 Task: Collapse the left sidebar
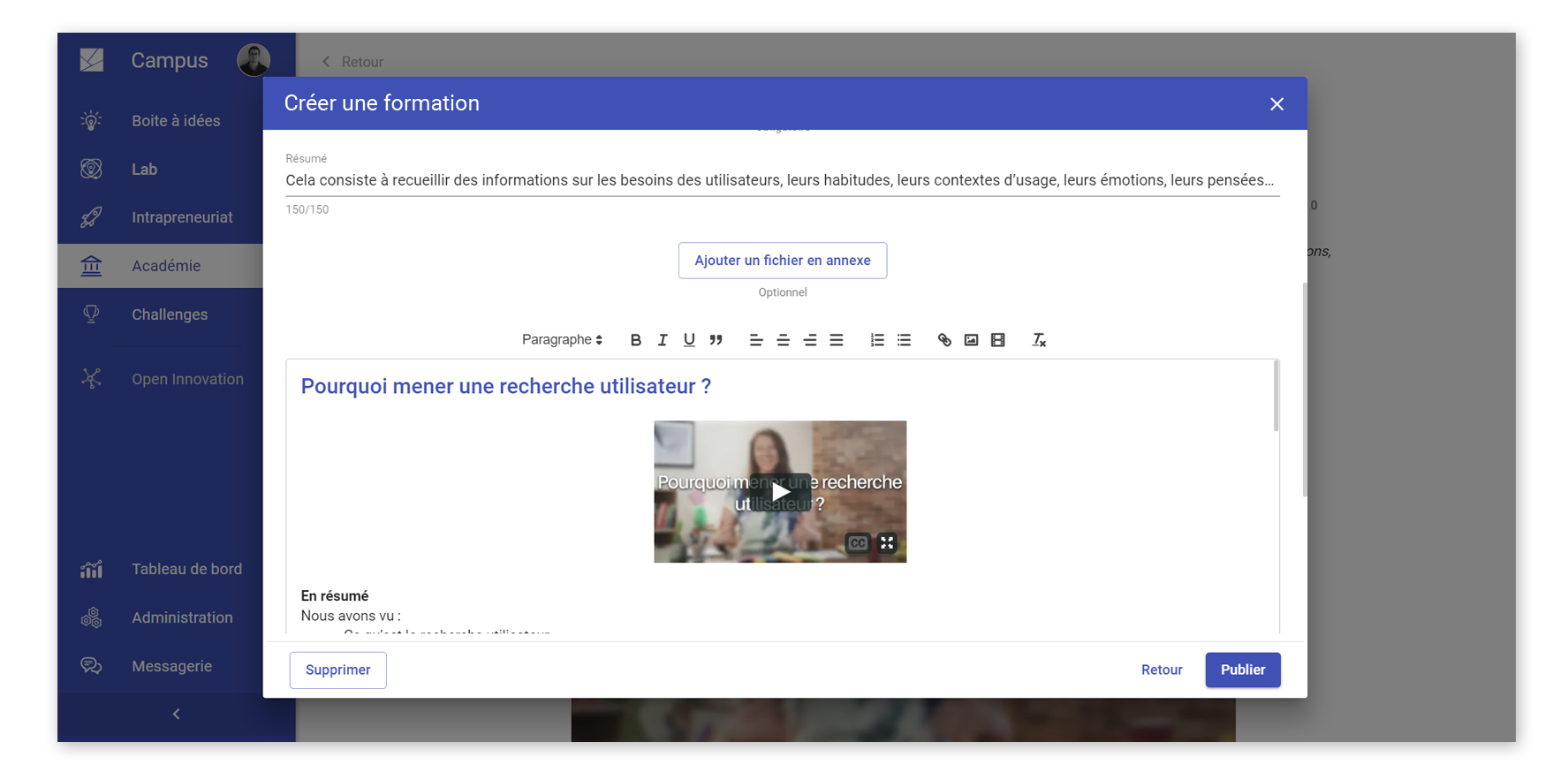coord(176,714)
